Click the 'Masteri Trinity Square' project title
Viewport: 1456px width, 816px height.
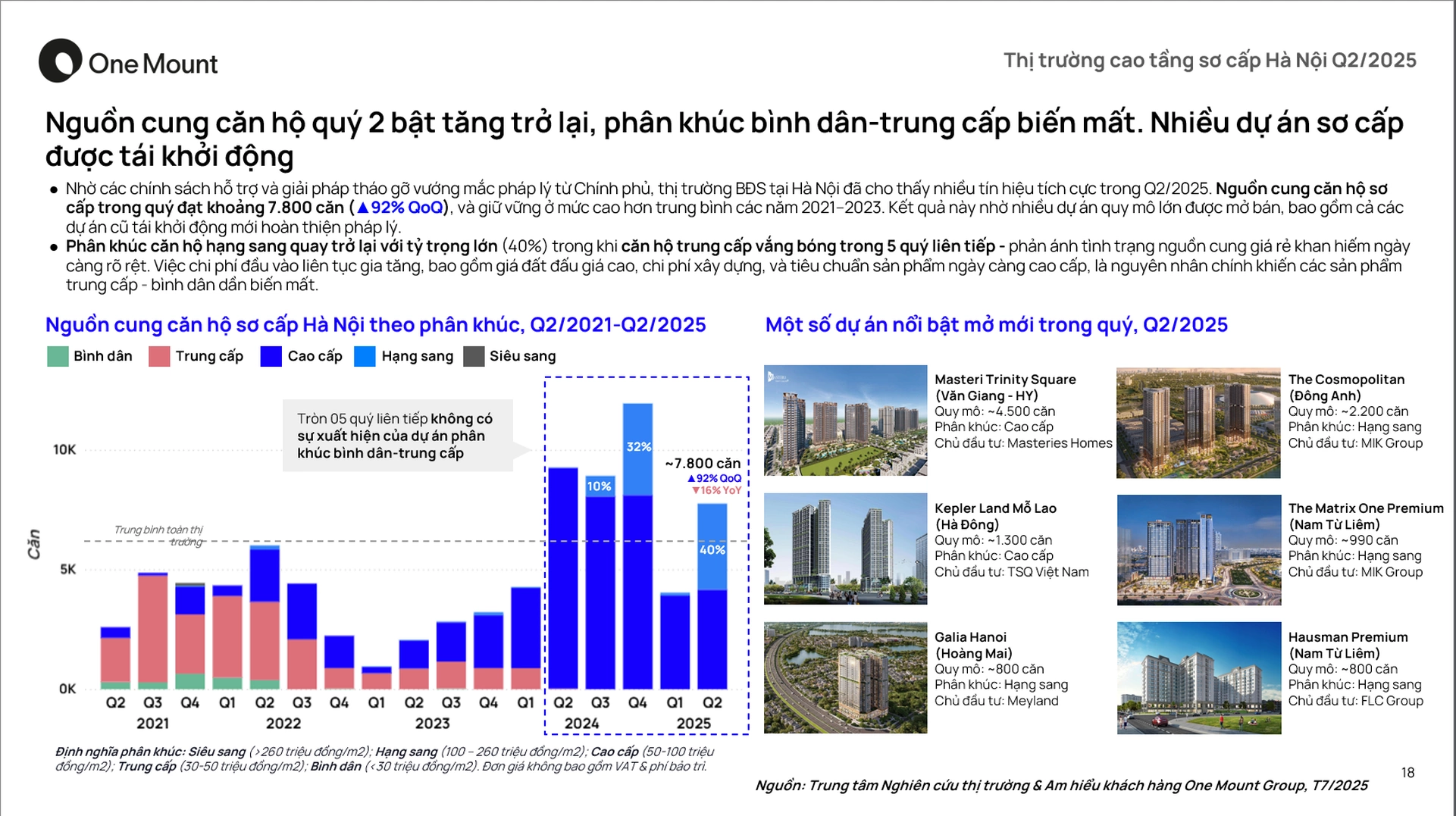[1005, 380]
